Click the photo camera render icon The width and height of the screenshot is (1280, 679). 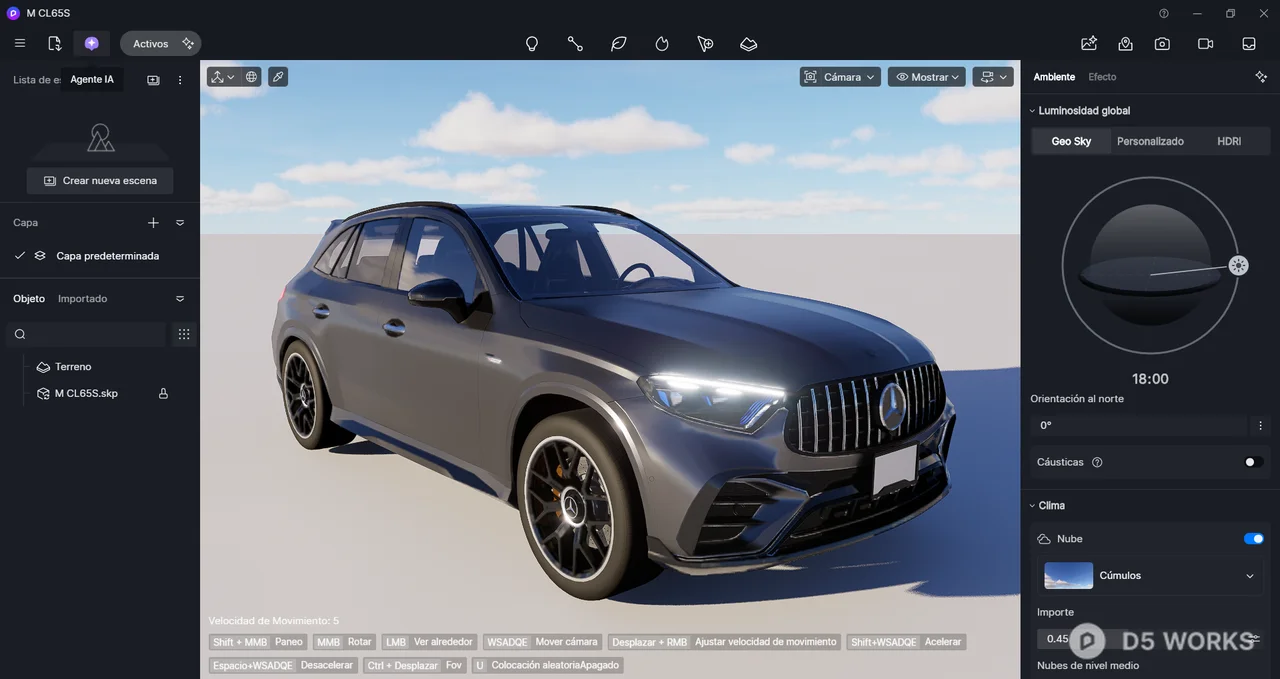tap(1162, 44)
